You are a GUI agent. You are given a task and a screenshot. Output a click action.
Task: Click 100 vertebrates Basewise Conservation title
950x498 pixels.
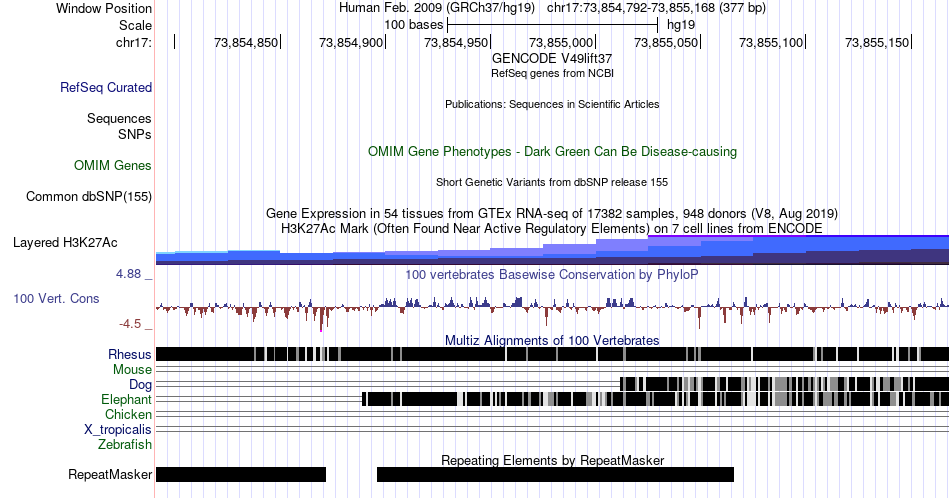tap(552, 274)
